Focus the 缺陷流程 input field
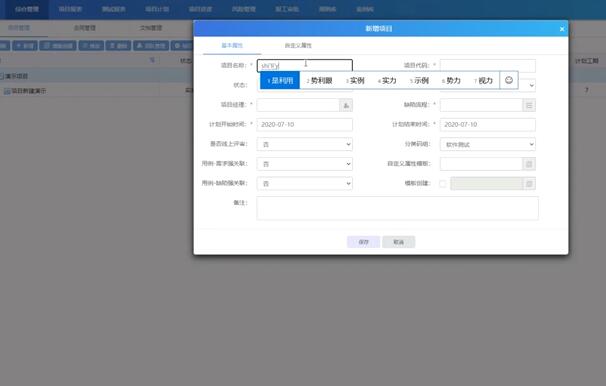 point(482,105)
